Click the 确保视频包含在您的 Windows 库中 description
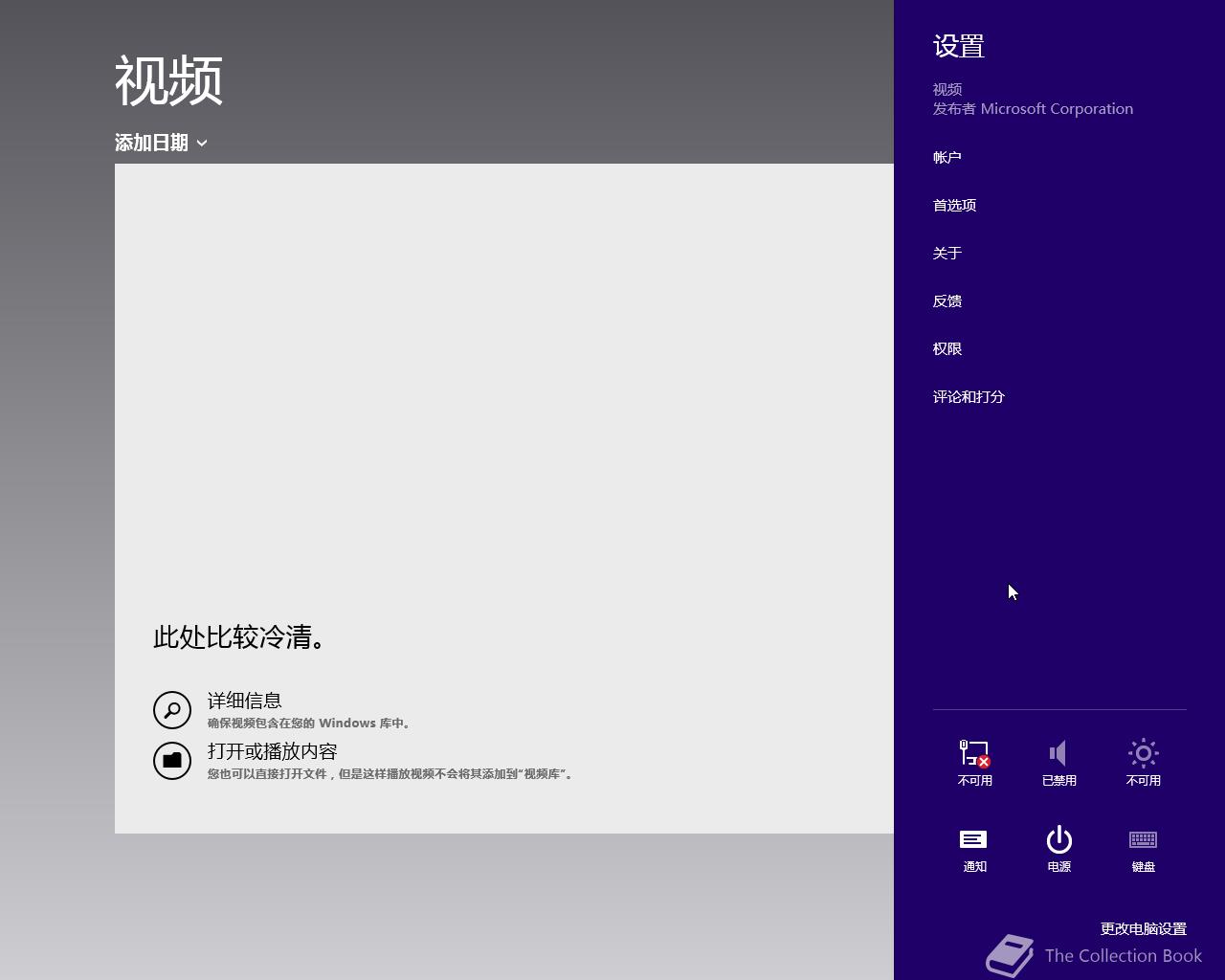Viewport: 1225px width, 980px height. [x=309, y=724]
